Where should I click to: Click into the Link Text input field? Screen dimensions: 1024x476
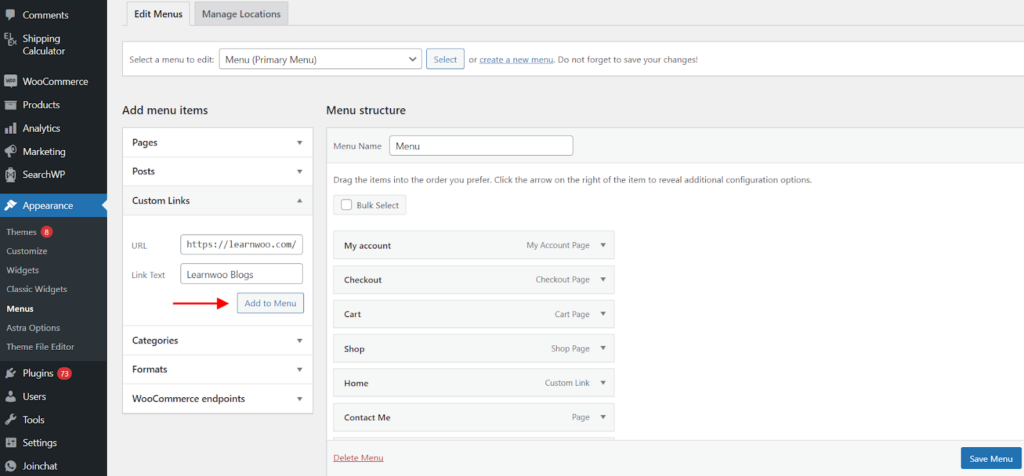coord(242,274)
